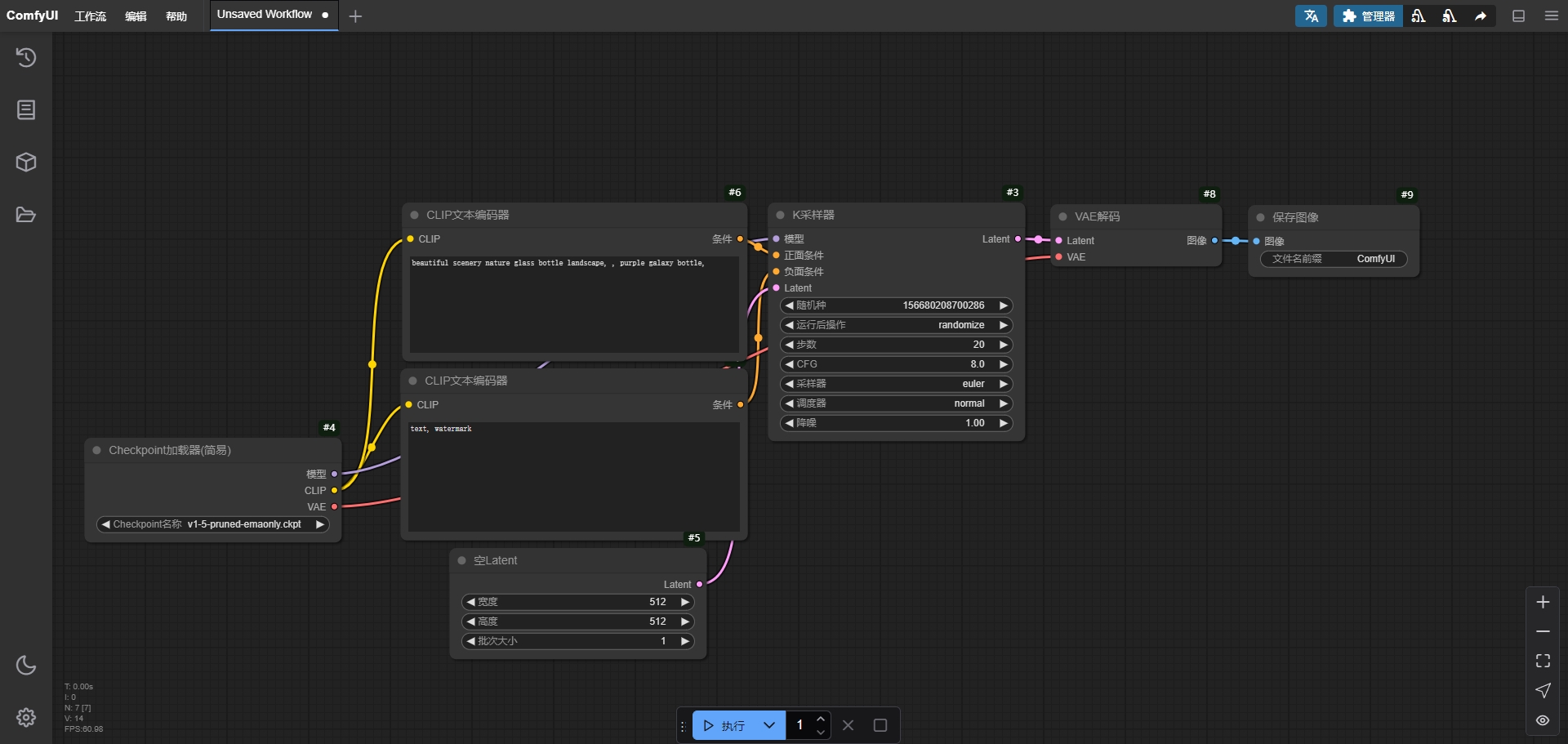Viewport: 1568px width, 744px height.
Task: Collapse the lower CLIP文本编码器 node dot
Action: 412,381
